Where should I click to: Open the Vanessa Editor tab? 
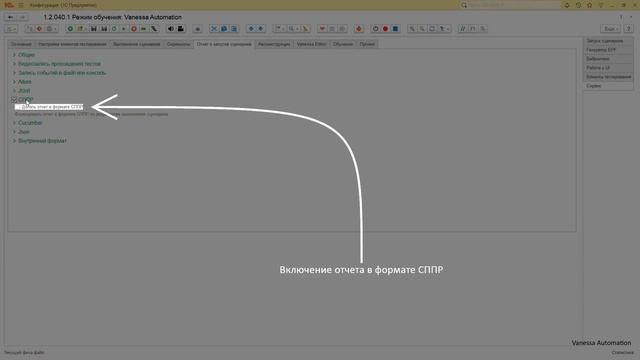click(311, 44)
